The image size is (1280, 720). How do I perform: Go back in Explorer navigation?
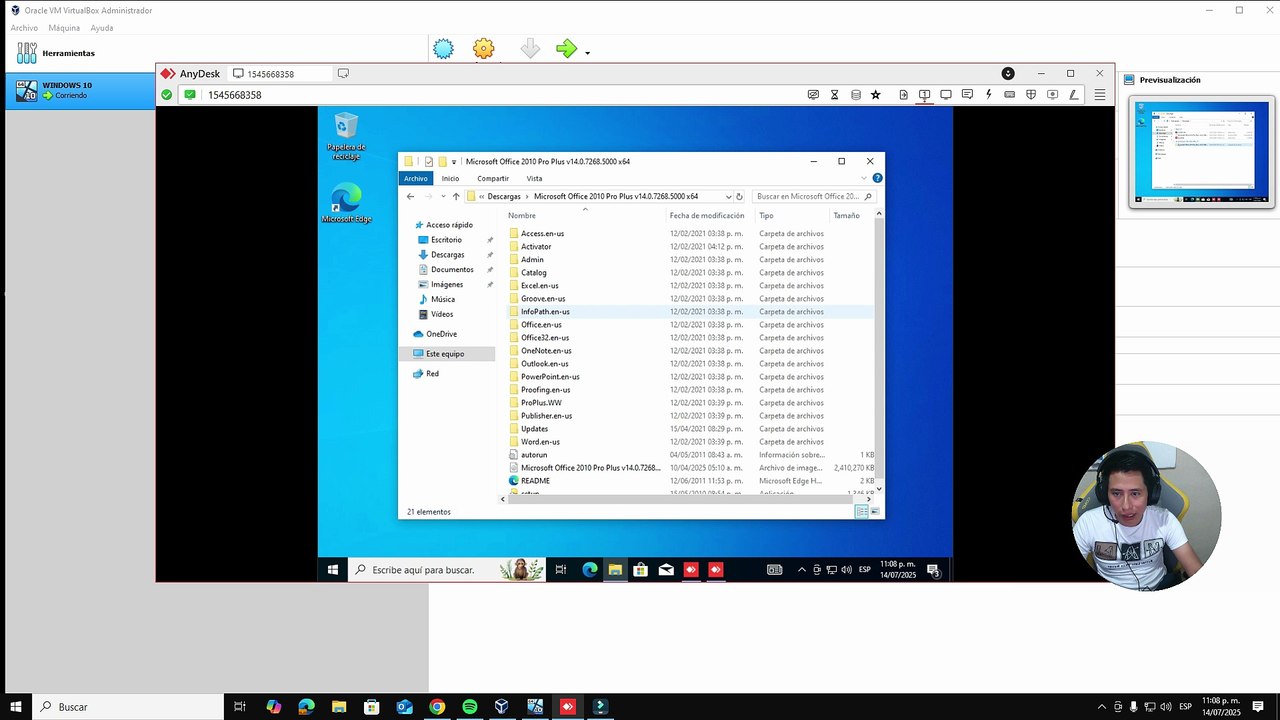(x=410, y=197)
